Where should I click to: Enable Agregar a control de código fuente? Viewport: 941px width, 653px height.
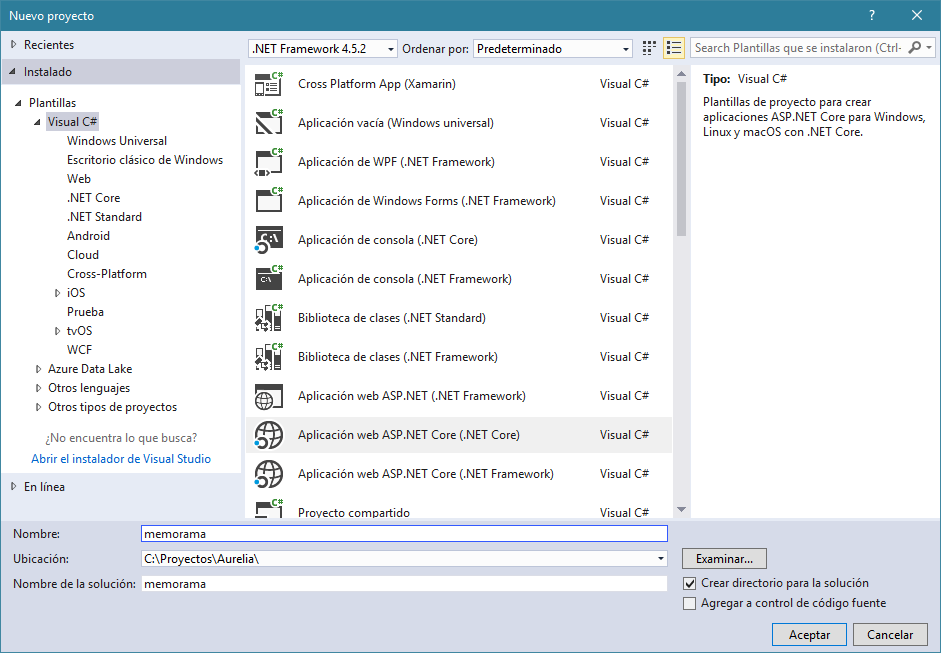[690, 603]
